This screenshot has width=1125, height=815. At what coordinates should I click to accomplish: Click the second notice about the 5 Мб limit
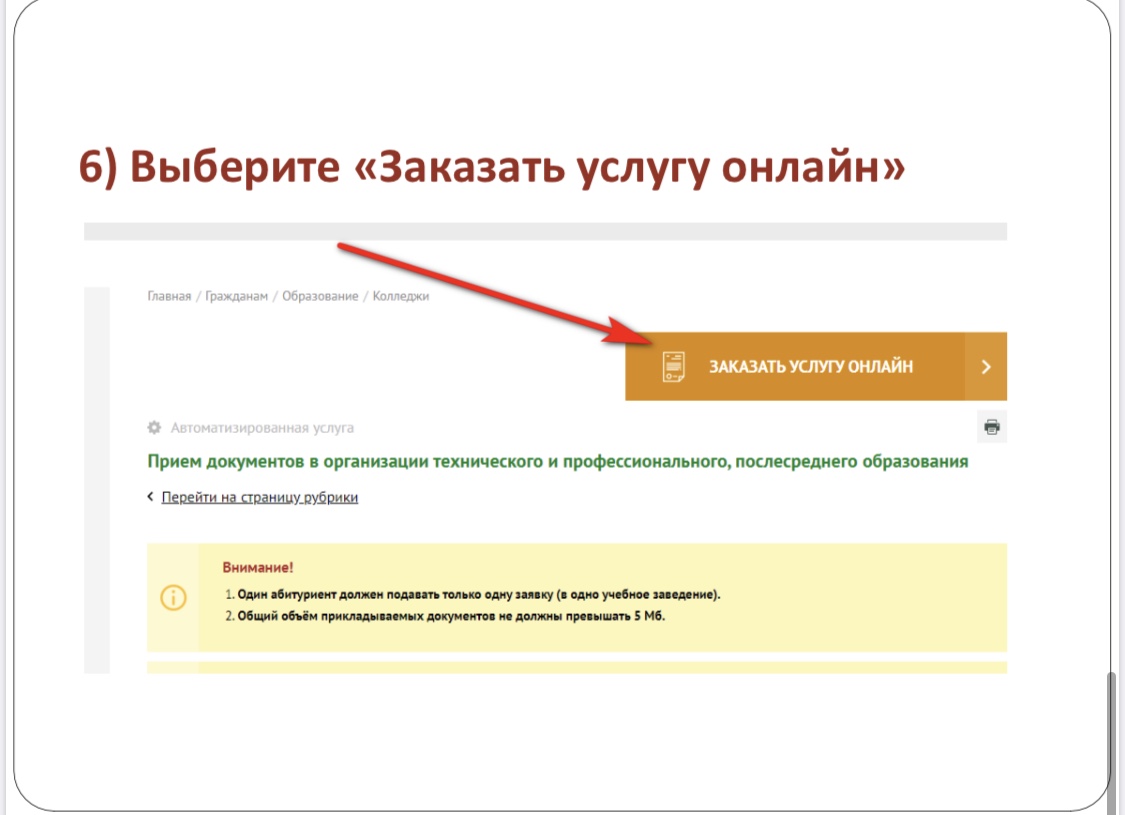coord(450,616)
